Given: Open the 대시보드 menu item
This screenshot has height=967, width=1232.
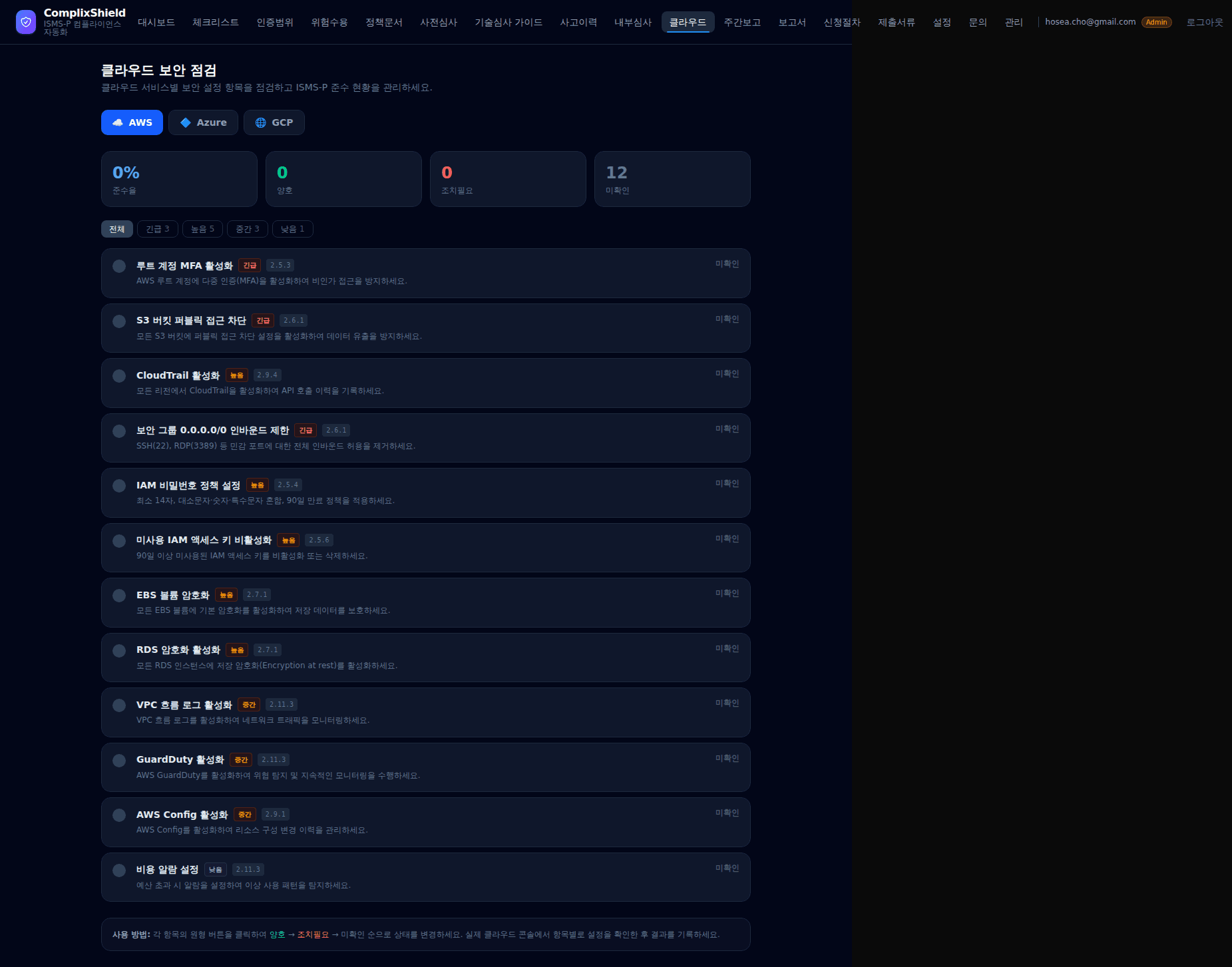Looking at the screenshot, I should tap(156, 22).
